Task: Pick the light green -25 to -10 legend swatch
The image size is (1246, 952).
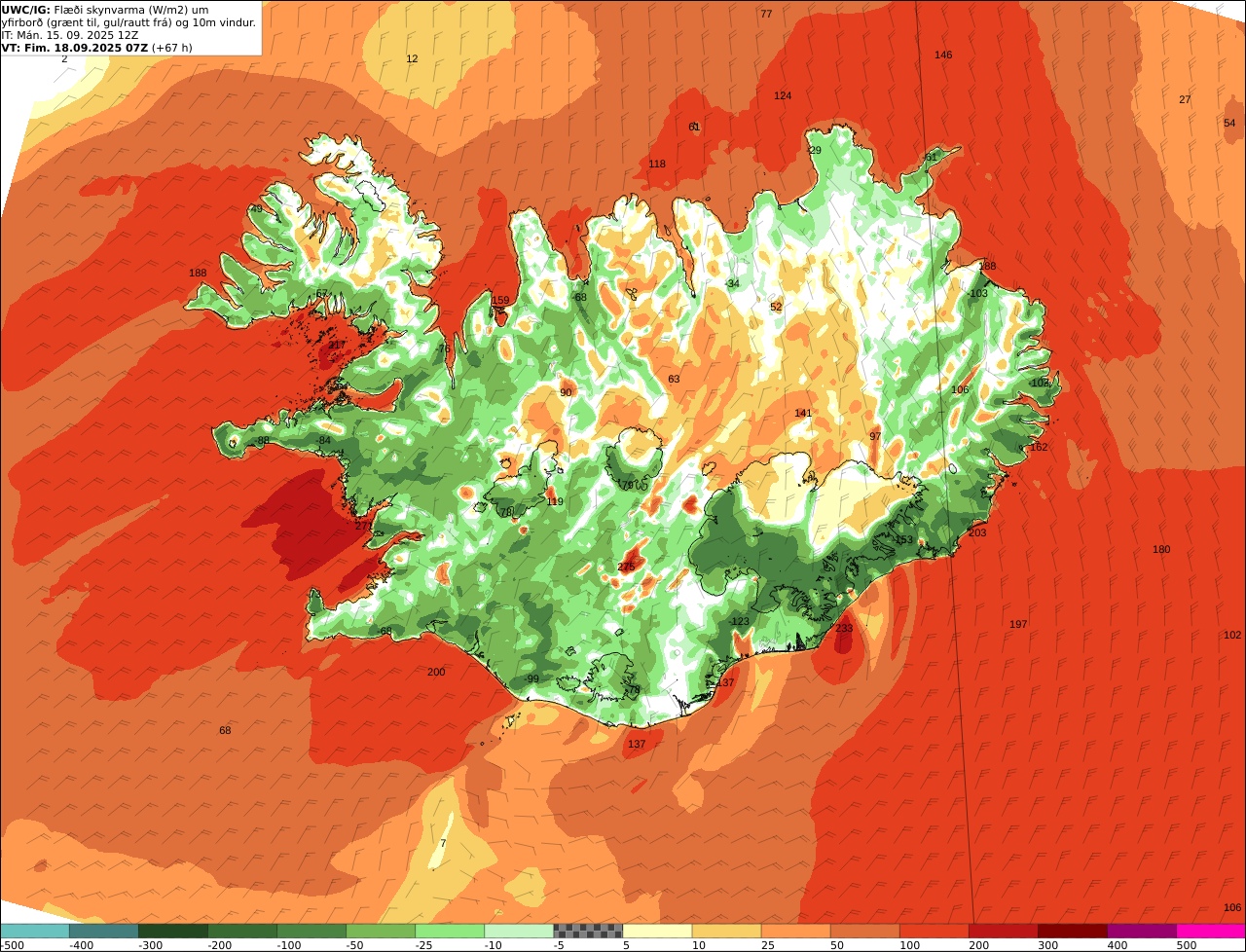Action: 450,931
